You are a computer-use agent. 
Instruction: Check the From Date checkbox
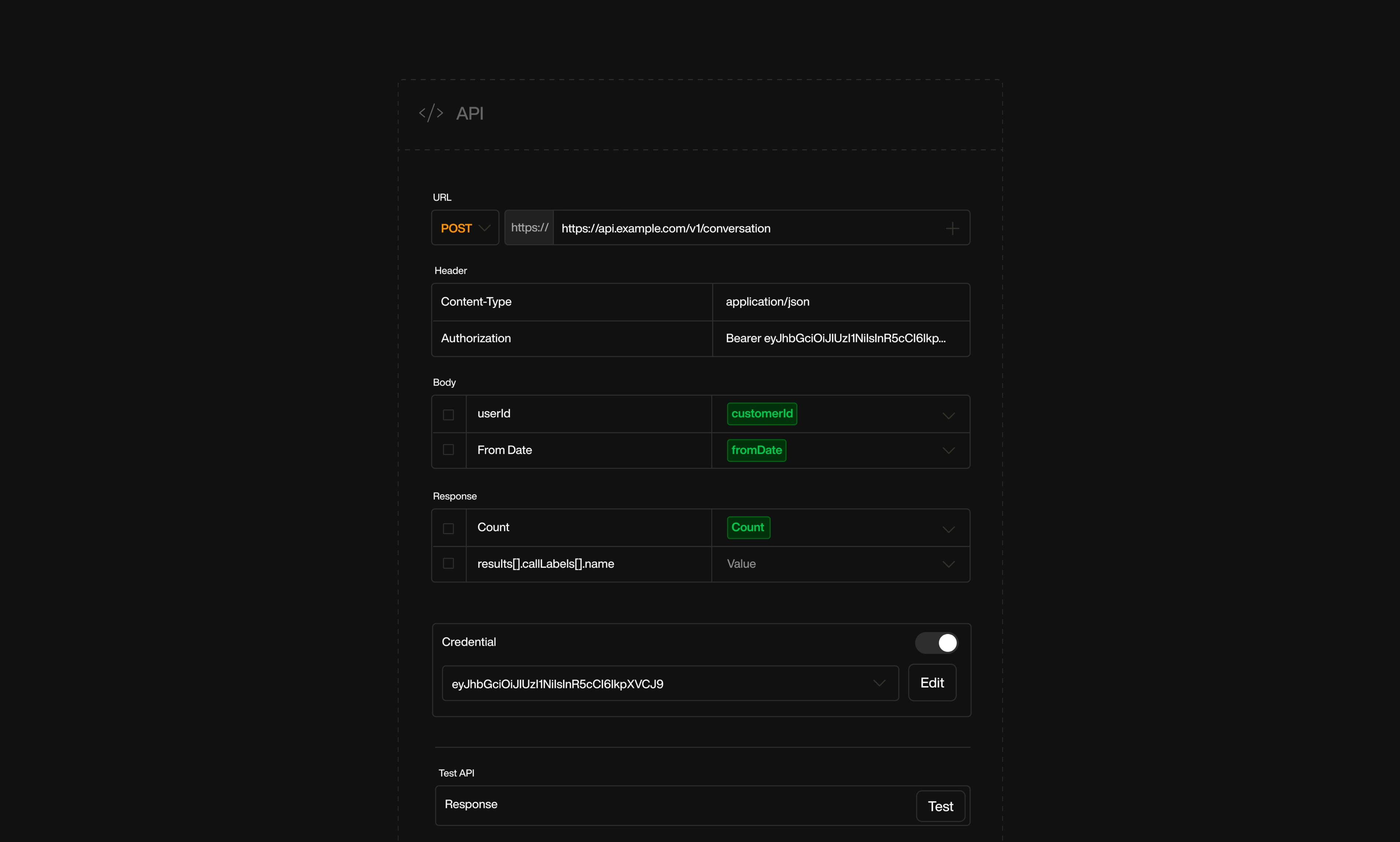448,450
